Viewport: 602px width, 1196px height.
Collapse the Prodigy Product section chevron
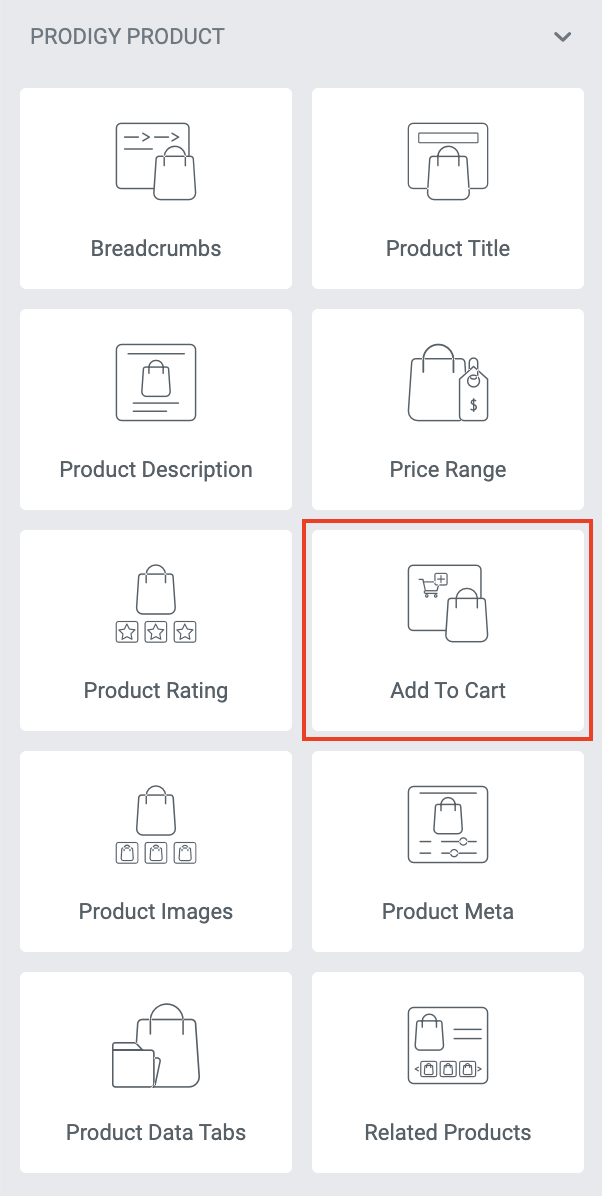[x=563, y=37]
